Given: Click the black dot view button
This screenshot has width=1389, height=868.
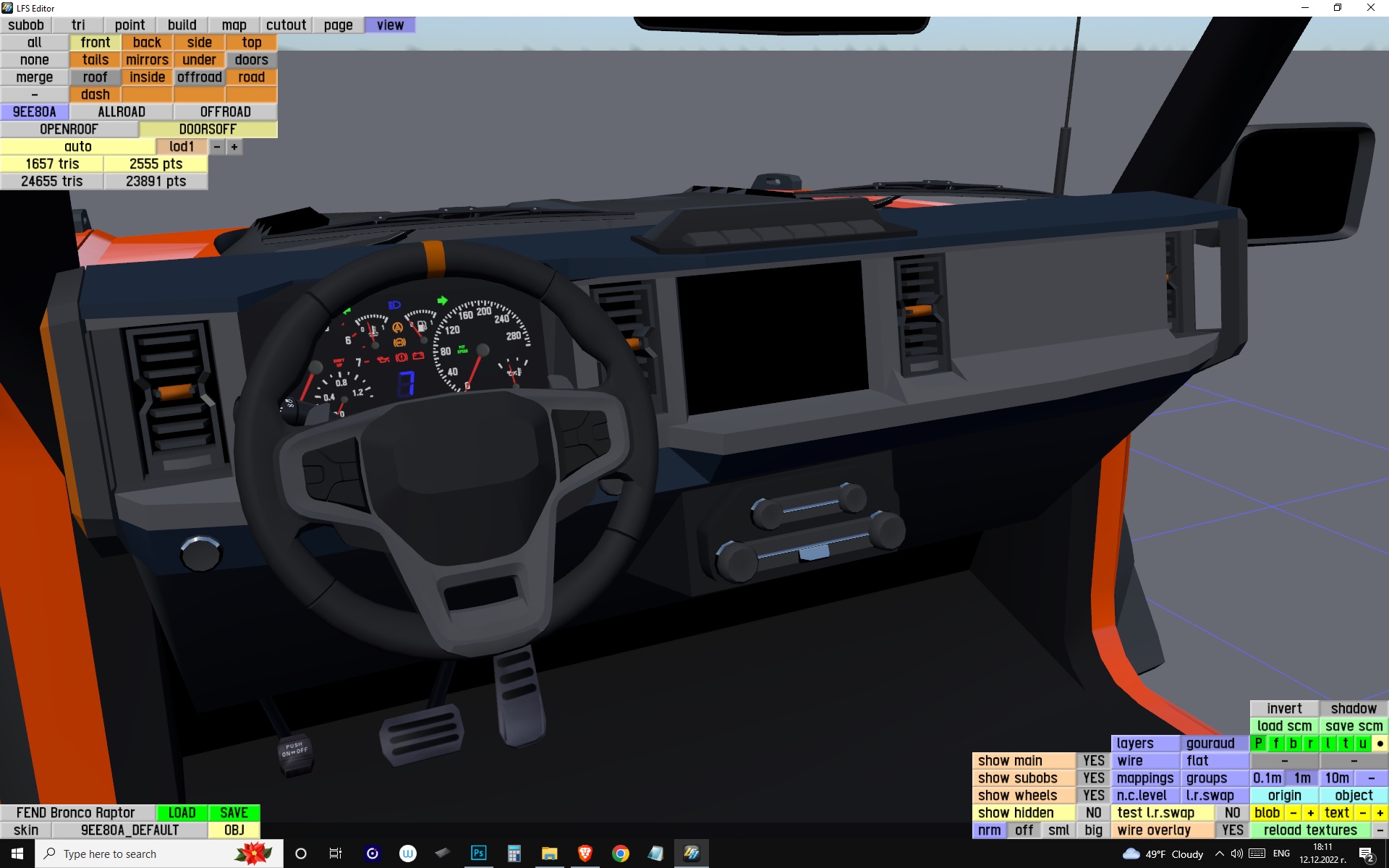Looking at the screenshot, I should click(1380, 743).
